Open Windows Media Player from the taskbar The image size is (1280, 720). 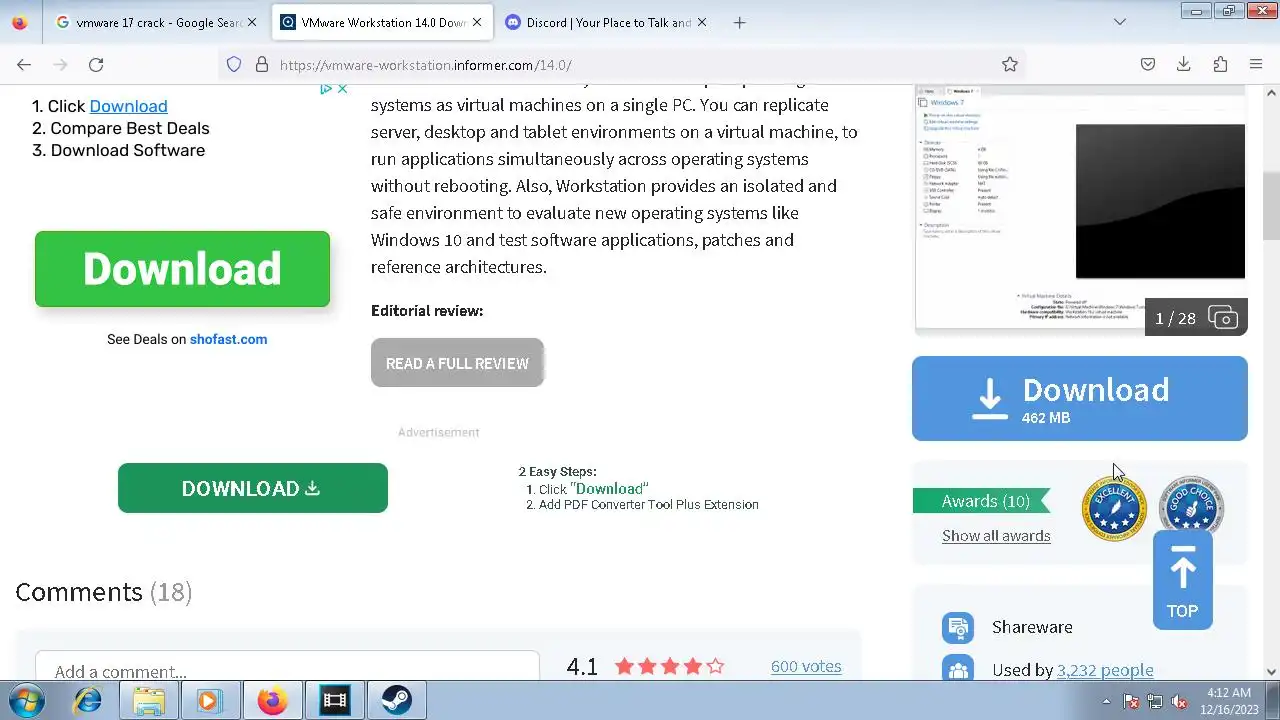(x=208, y=701)
